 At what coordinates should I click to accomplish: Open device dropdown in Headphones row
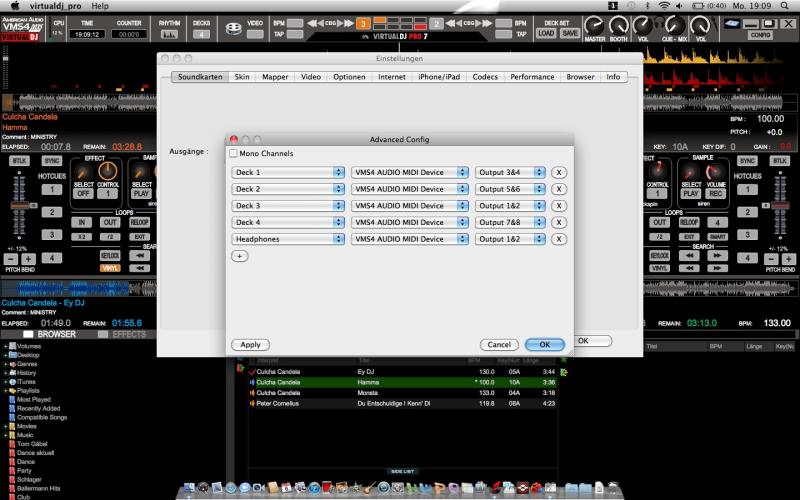pos(410,239)
